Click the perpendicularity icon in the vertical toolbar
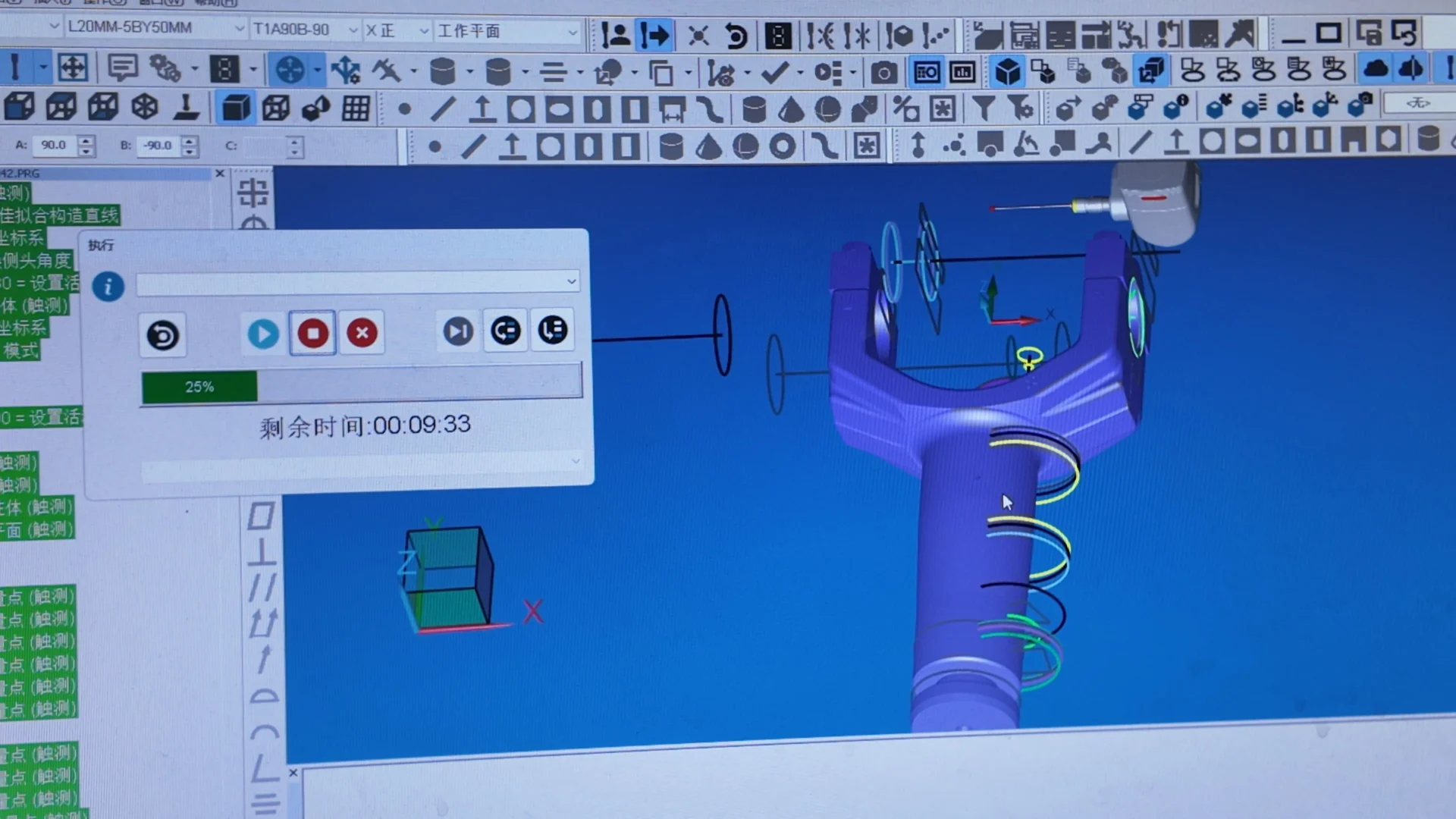1456x819 pixels. [x=262, y=553]
